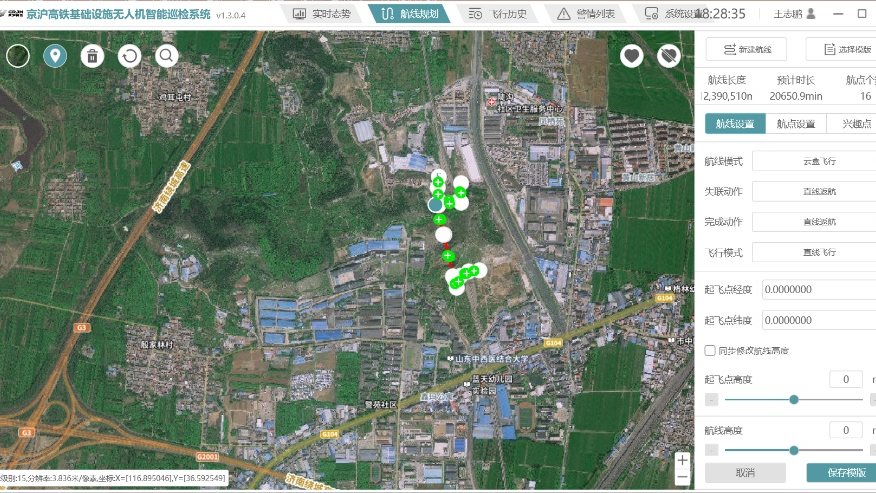Viewport: 876px width, 493px height.
Task: Open the 航线模式 dropdown
Action: pyautogui.click(x=813, y=161)
